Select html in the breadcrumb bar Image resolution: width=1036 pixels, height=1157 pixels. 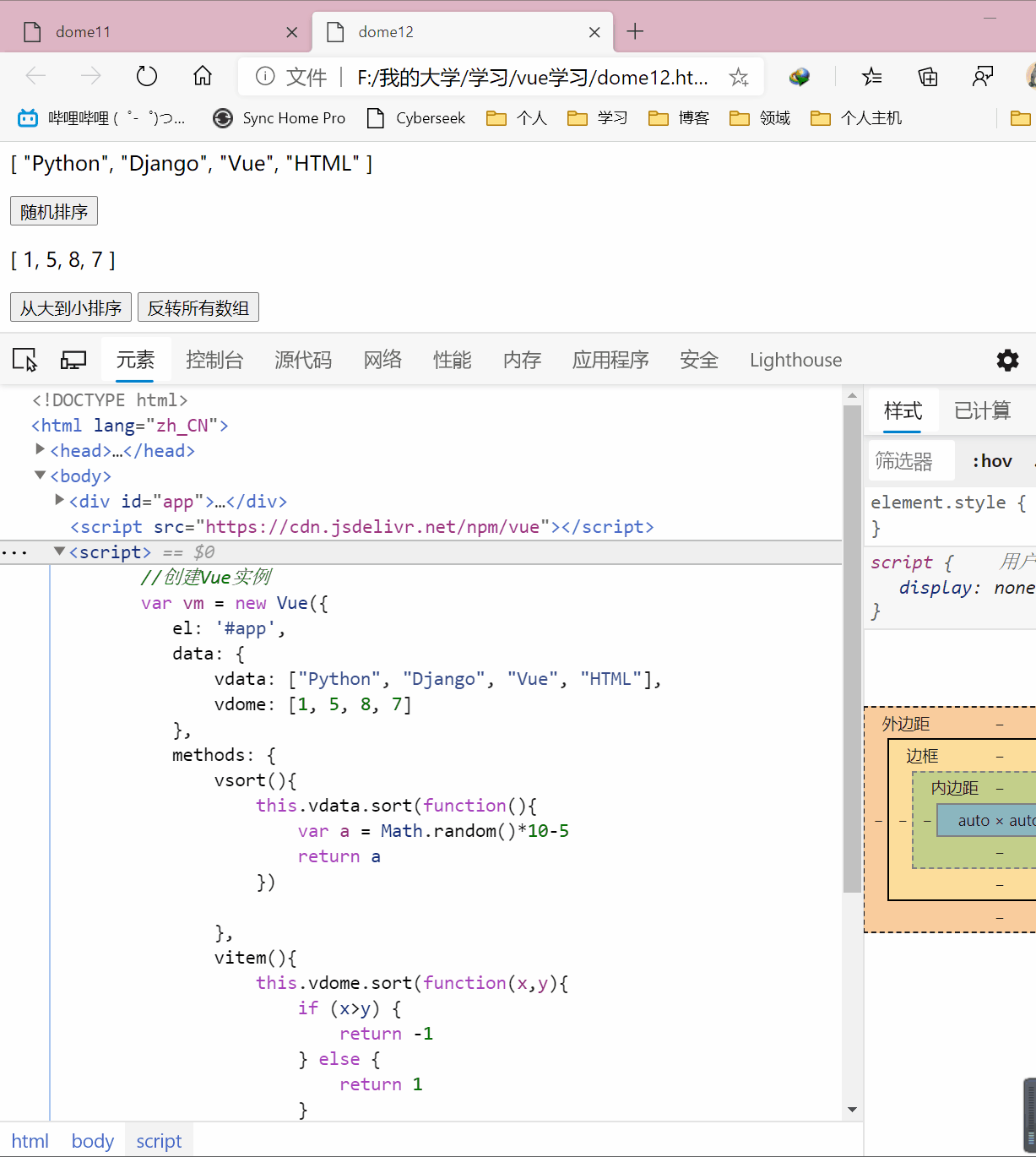click(30, 1141)
